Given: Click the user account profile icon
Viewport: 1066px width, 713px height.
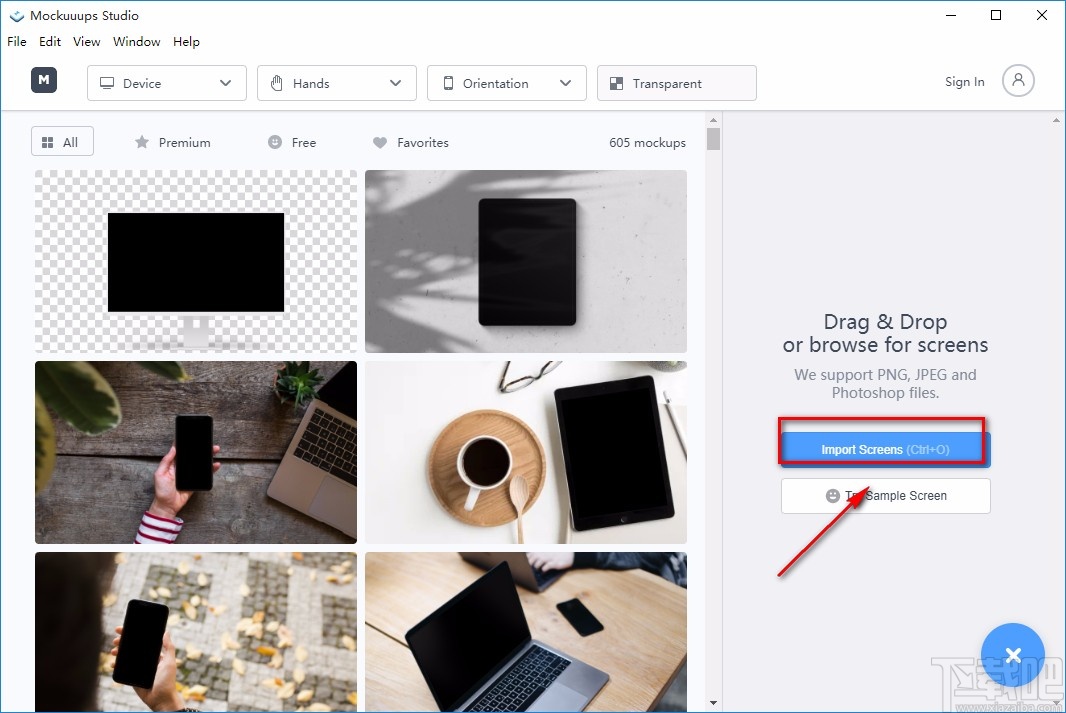Looking at the screenshot, I should [1018, 81].
